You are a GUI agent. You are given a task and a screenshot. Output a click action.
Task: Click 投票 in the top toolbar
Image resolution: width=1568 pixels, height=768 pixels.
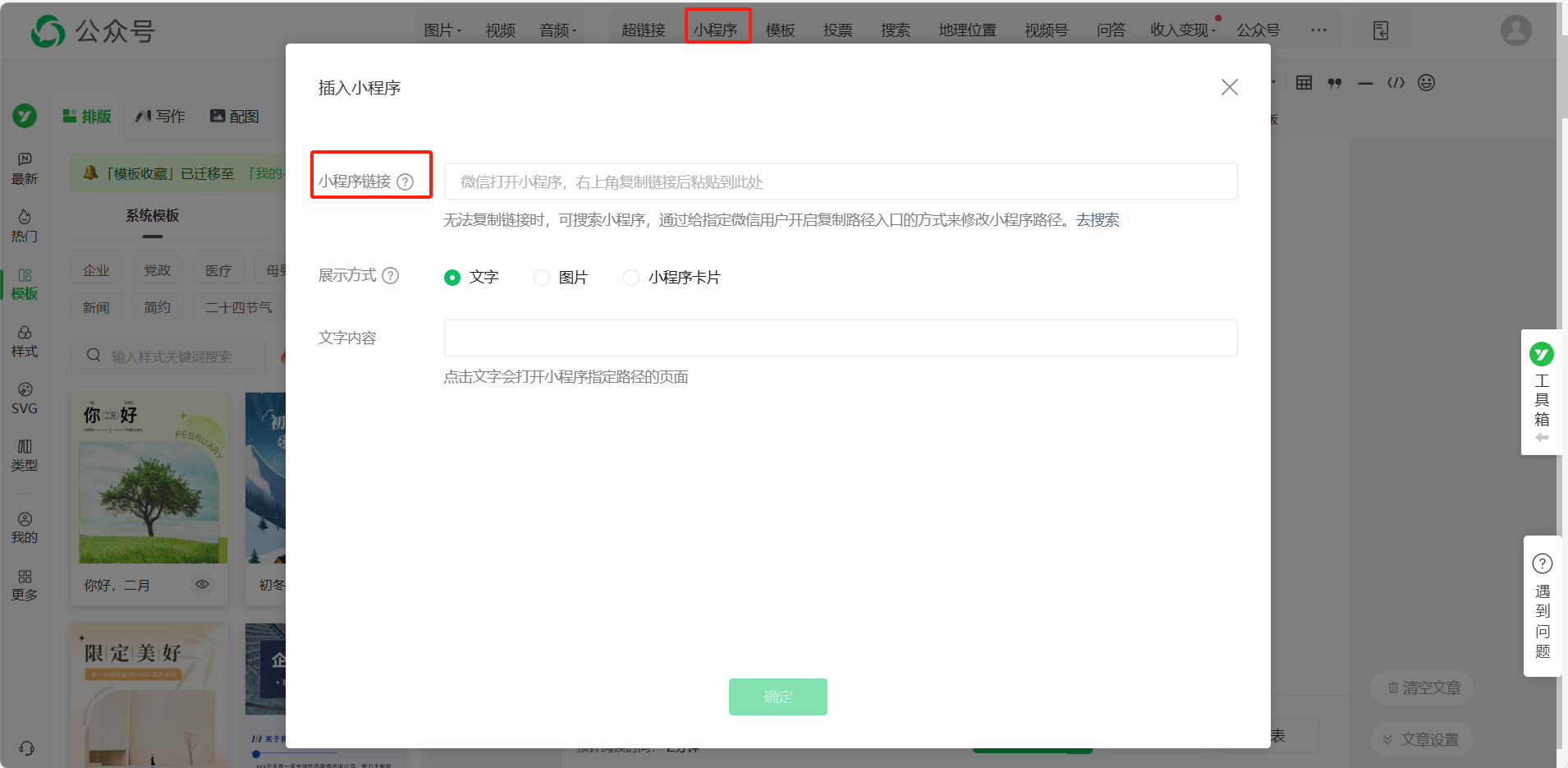pos(837,30)
